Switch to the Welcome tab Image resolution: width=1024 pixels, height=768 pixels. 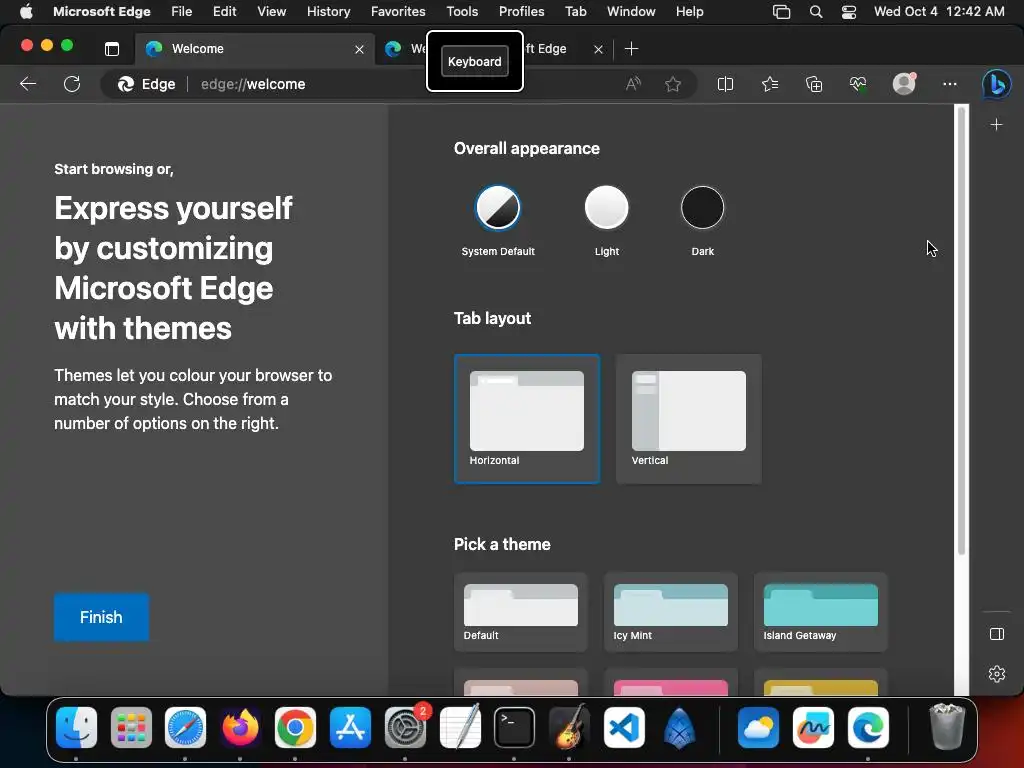255,49
